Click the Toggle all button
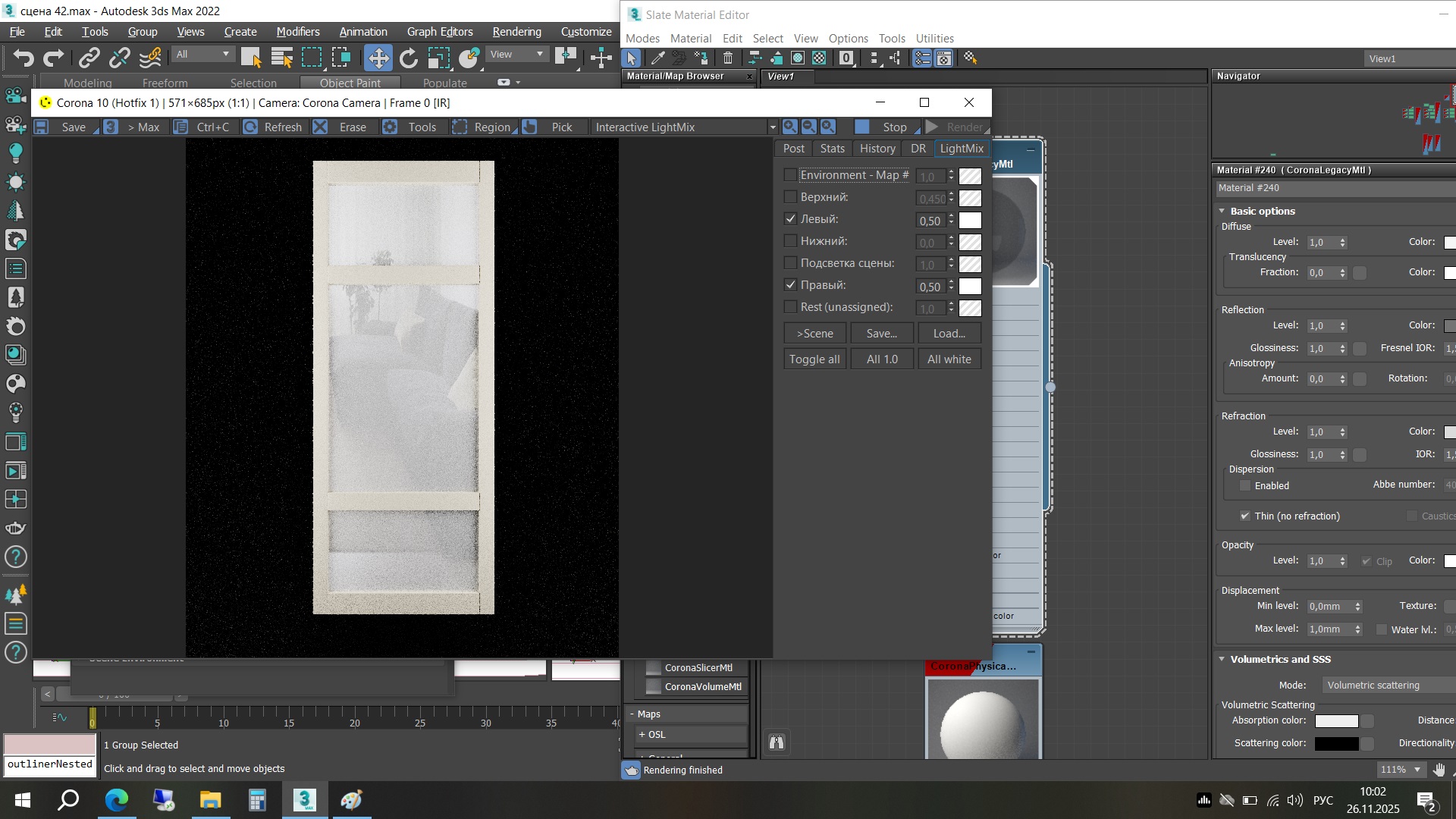 coord(814,359)
